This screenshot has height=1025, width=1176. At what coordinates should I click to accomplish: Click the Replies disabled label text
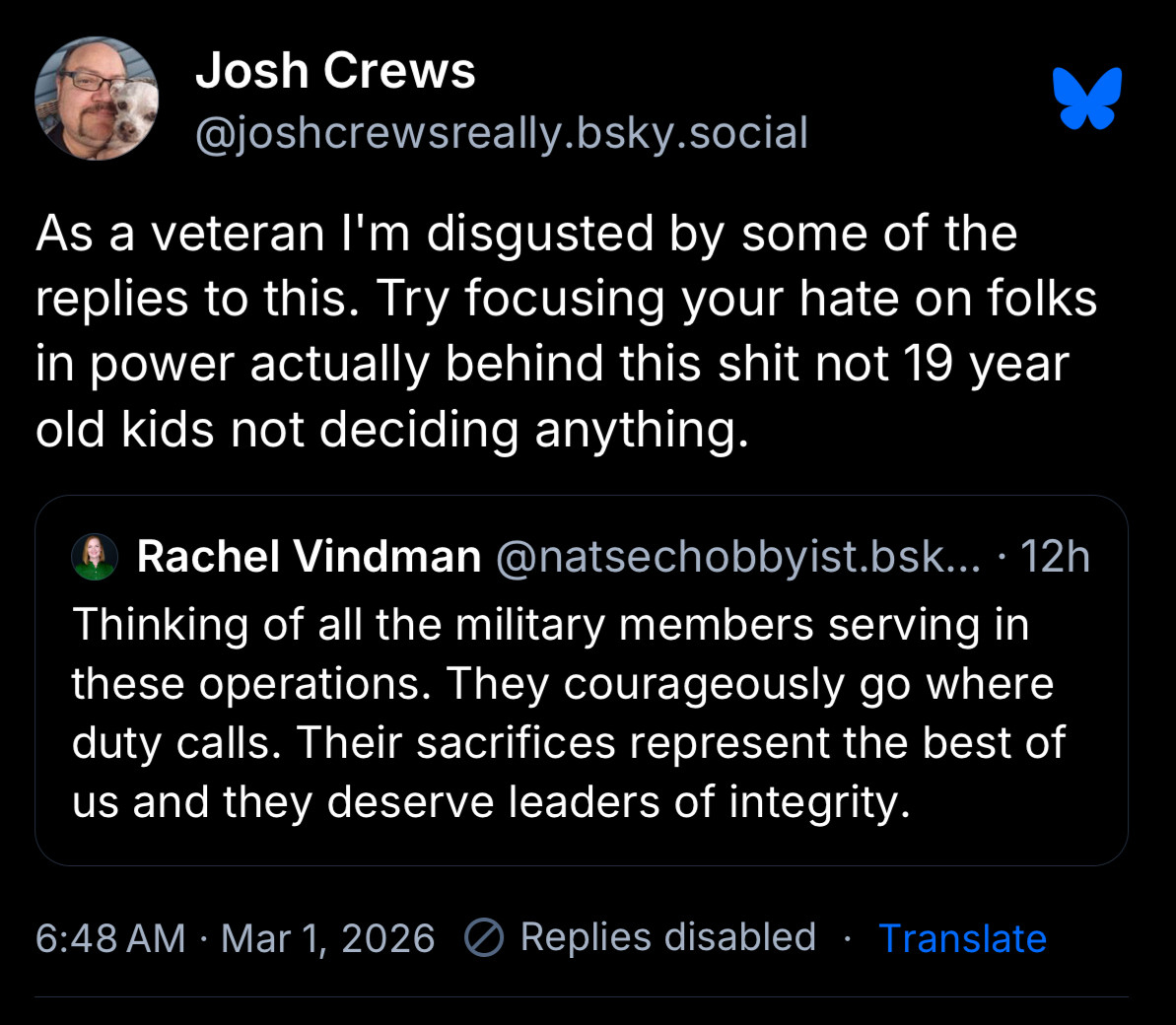pyautogui.click(x=667, y=937)
